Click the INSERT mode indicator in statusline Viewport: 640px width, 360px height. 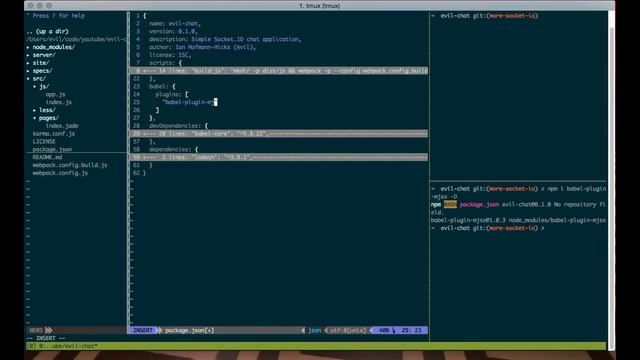coord(142,330)
